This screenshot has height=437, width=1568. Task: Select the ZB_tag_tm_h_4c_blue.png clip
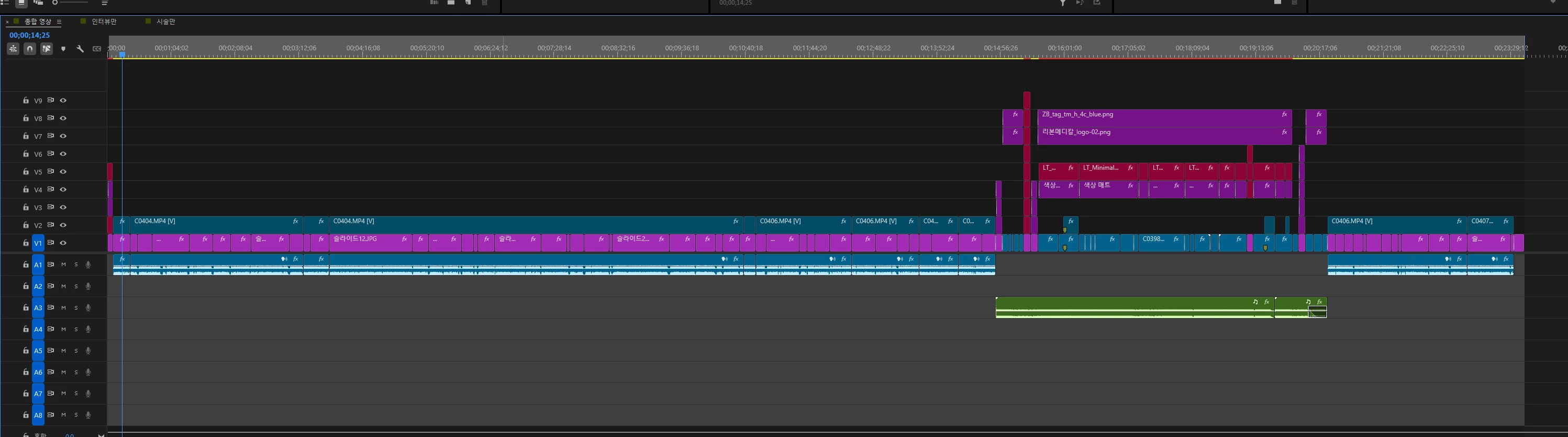point(1164,117)
